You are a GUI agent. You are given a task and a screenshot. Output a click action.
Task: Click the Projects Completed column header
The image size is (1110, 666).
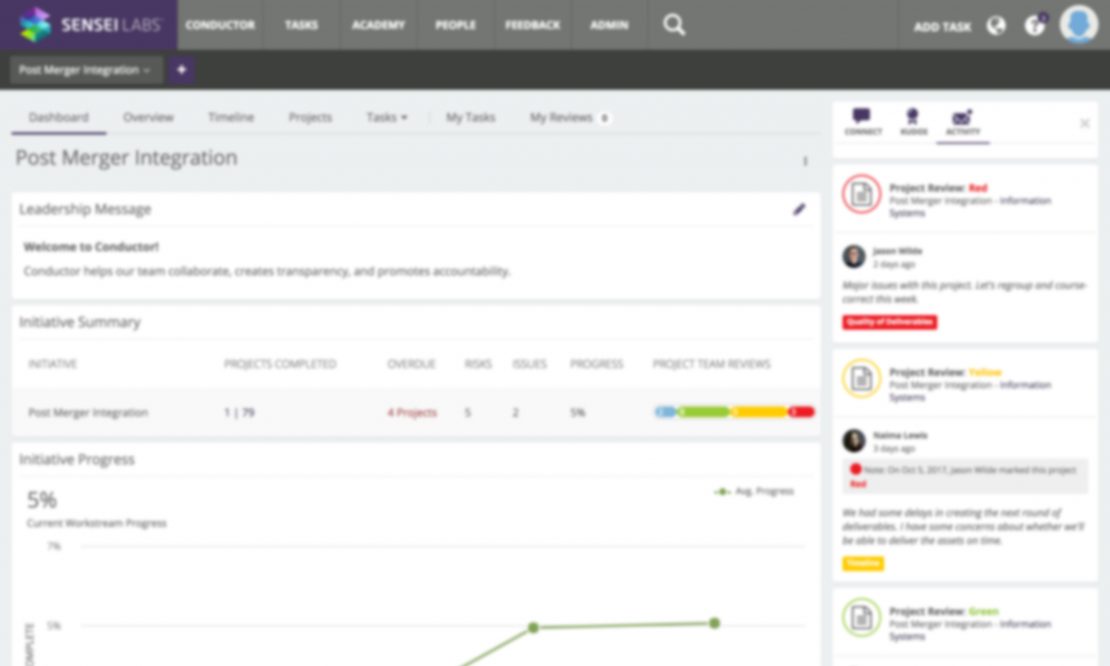280,364
